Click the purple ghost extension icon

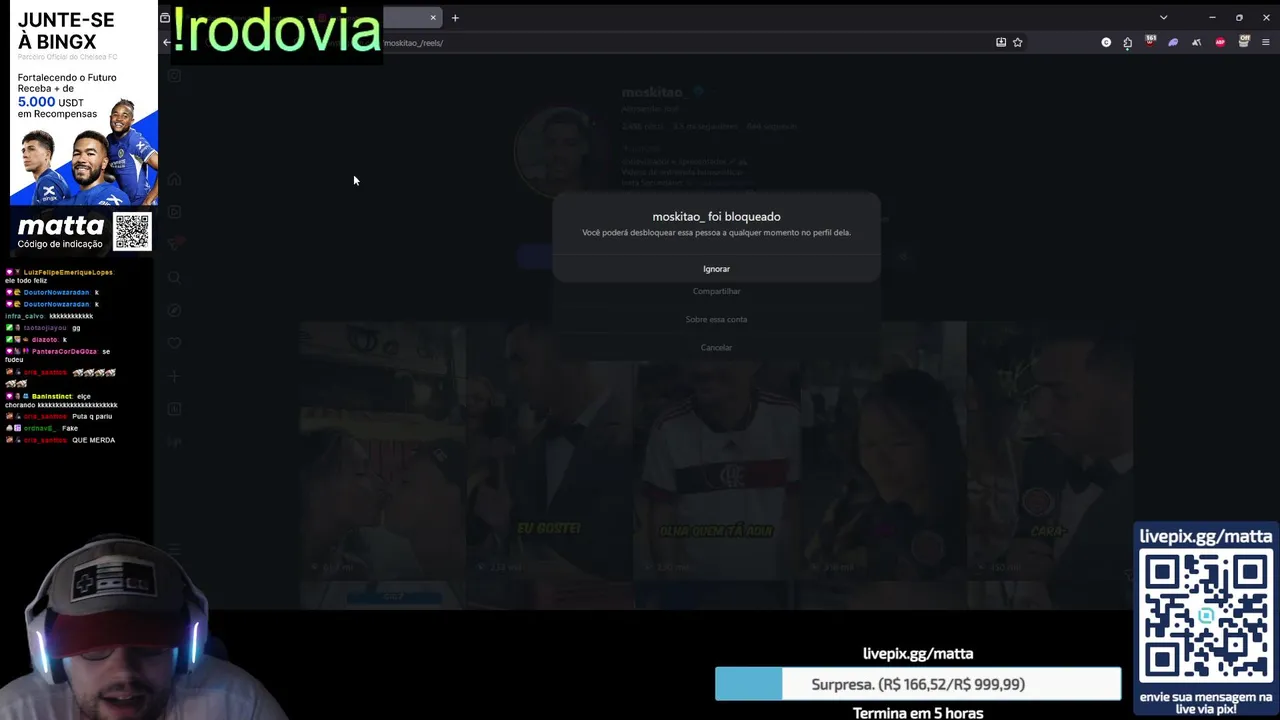(x=1173, y=42)
